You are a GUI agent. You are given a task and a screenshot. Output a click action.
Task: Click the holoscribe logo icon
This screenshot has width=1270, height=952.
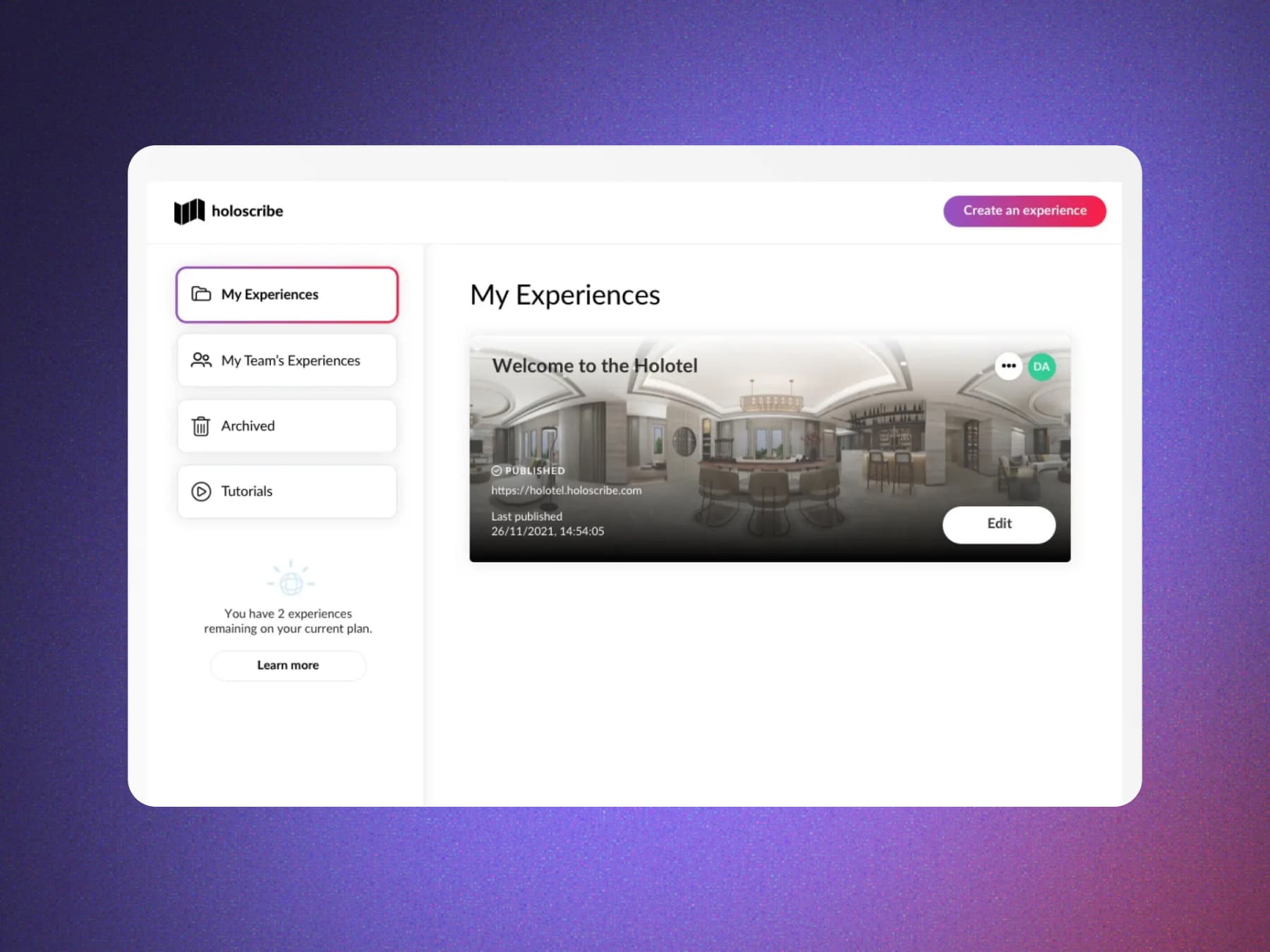tap(189, 211)
